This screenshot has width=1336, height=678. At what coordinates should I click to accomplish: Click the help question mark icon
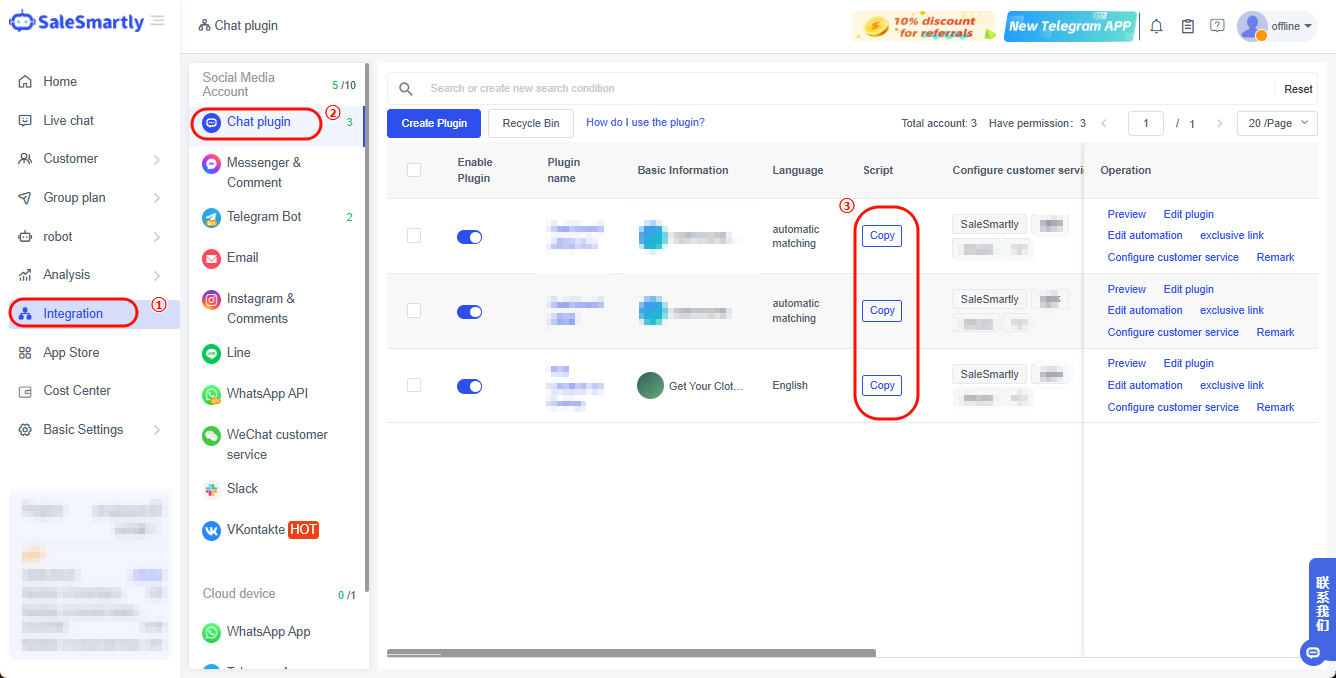click(1217, 26)
